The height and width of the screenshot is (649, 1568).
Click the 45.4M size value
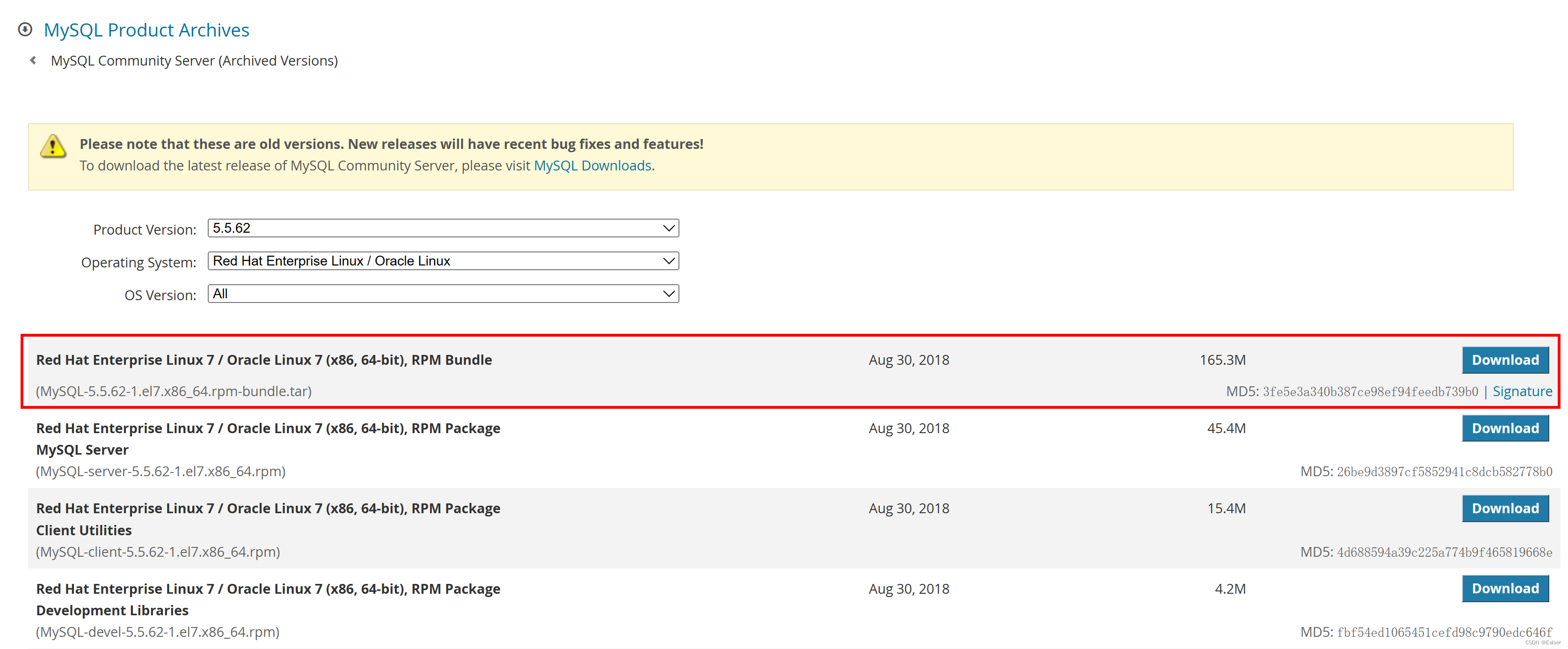click(1226, 428)
